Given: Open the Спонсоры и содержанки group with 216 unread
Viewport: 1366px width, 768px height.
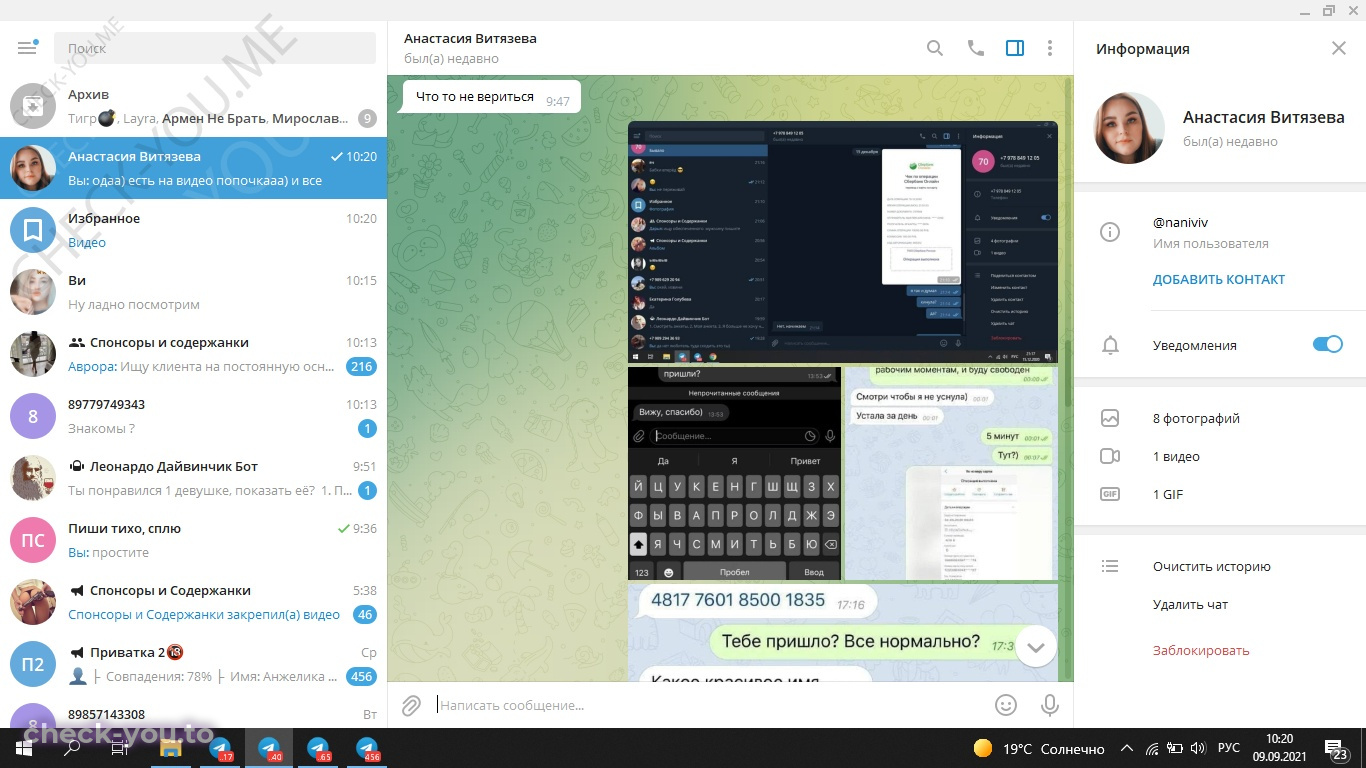Looking at the screenshot, I should (x=193, y=354).
